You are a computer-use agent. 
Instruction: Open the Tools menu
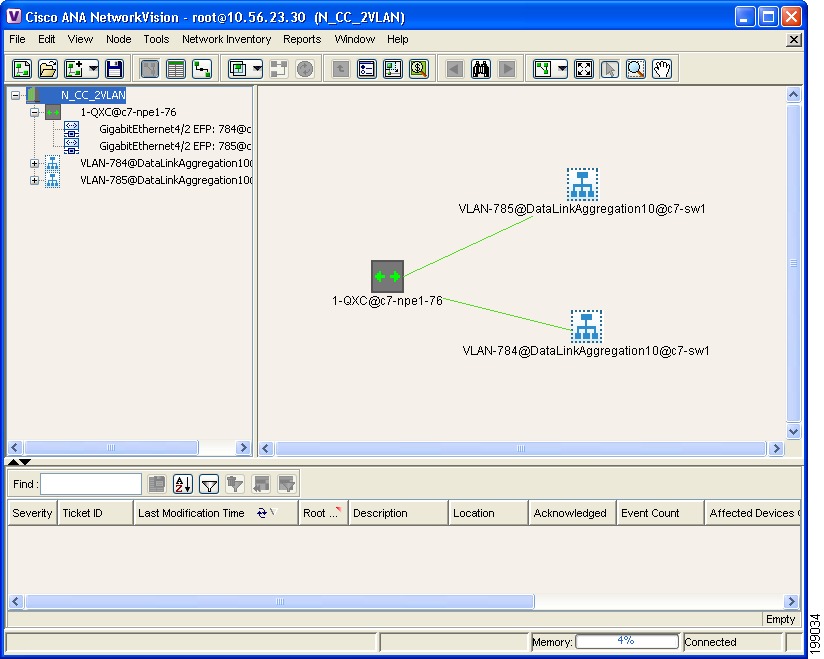coord(156,39)
